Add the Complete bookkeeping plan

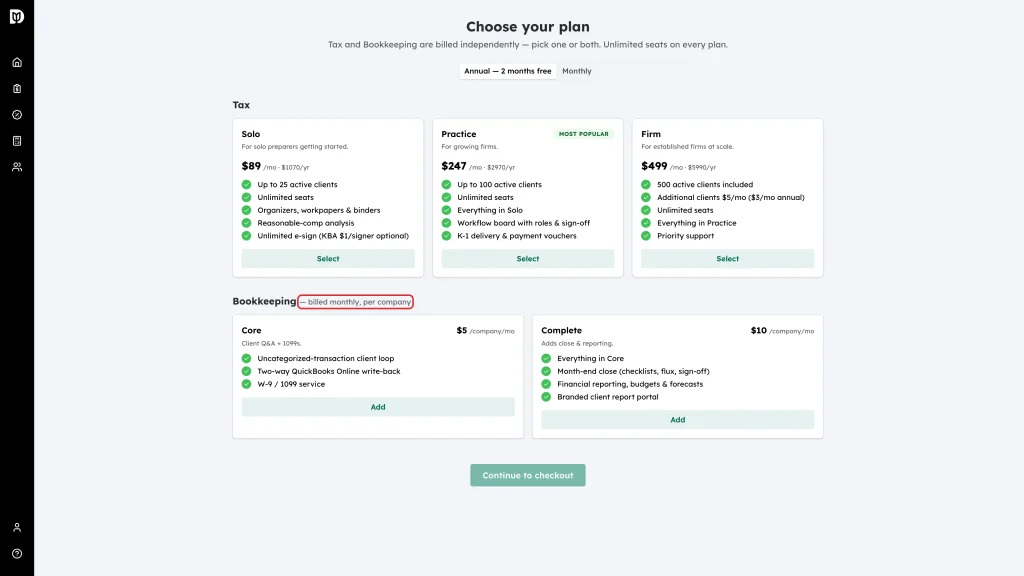click(x=678, y=420)
